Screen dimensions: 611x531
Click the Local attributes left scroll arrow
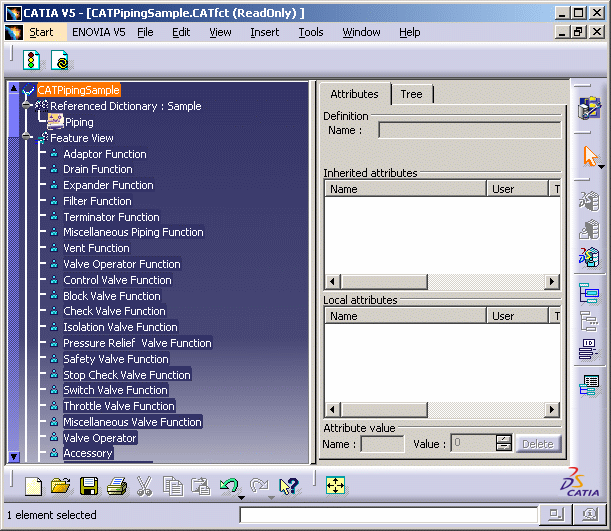[x=332, y=409]
